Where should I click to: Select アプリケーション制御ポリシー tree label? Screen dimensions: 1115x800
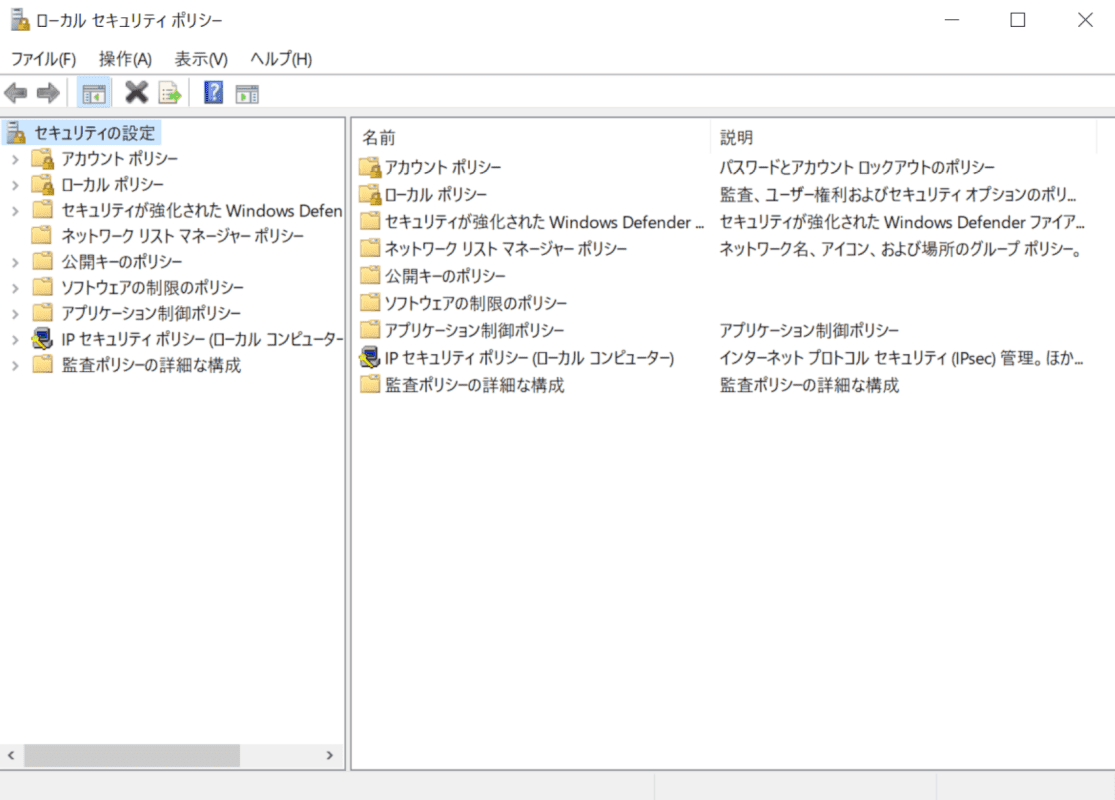coord(151,313)
